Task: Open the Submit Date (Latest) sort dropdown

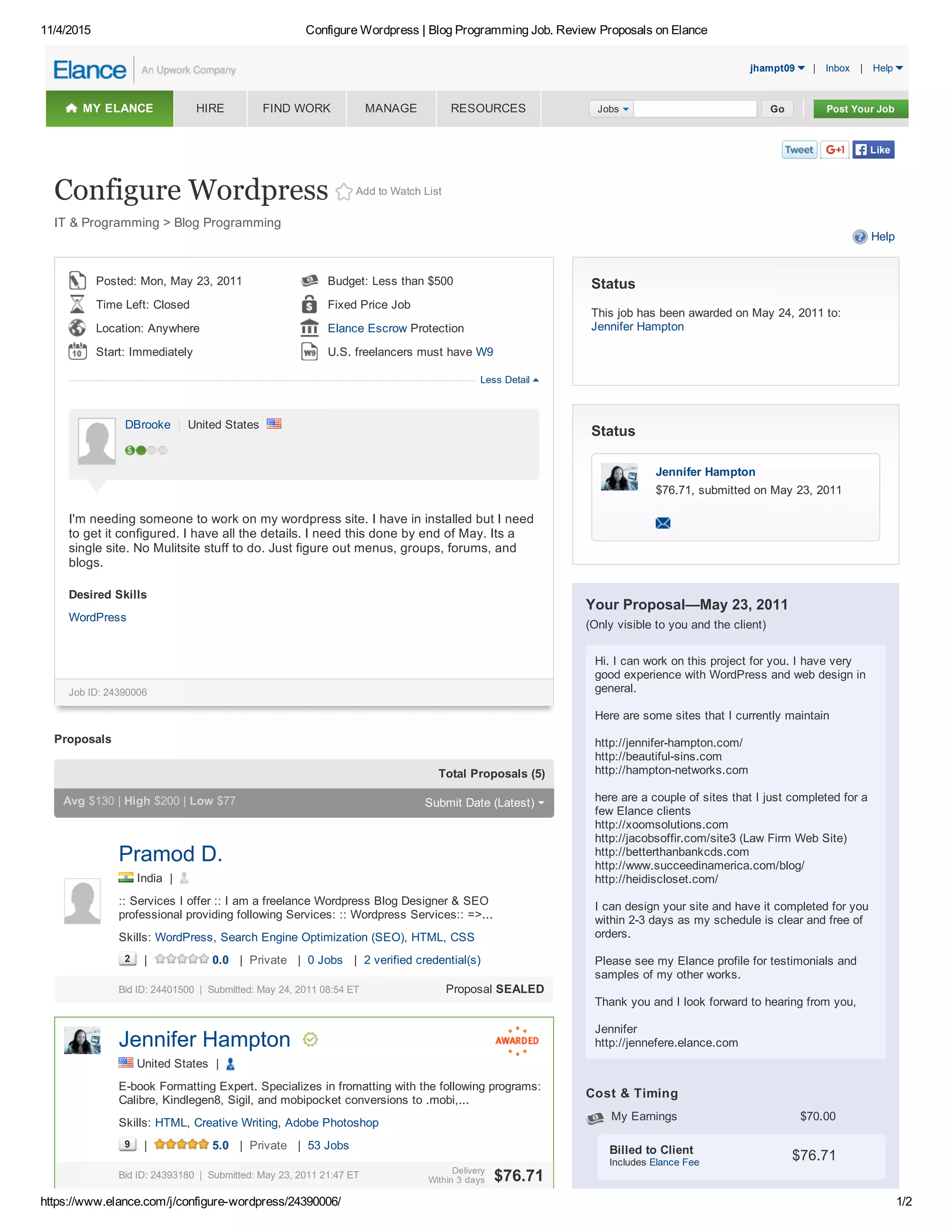Action: coord(484,803)
